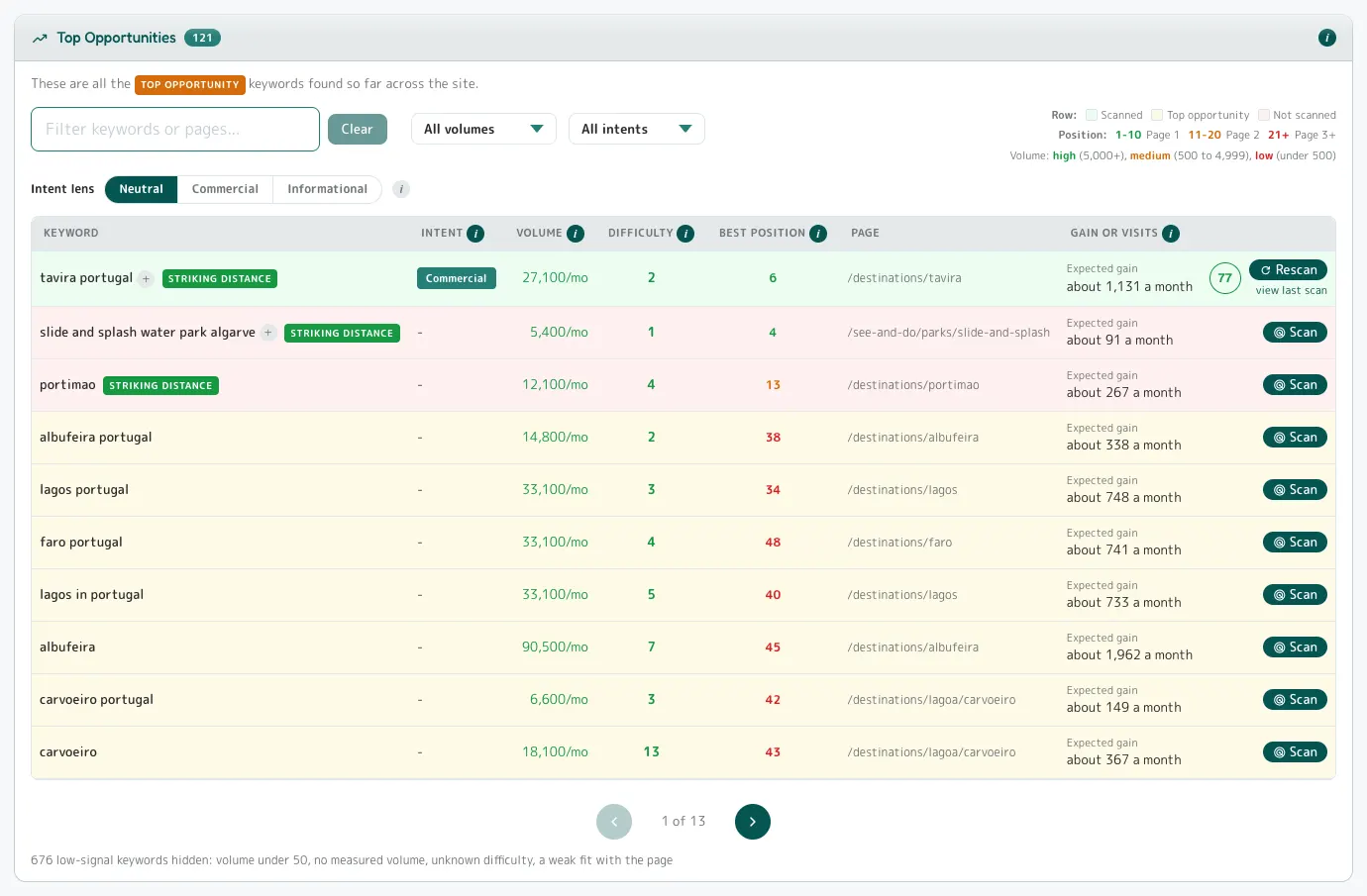This screenshot has height=896, width=1367.
Task: Click the plus icon next to tavira portugal
Action: point(146,278)
